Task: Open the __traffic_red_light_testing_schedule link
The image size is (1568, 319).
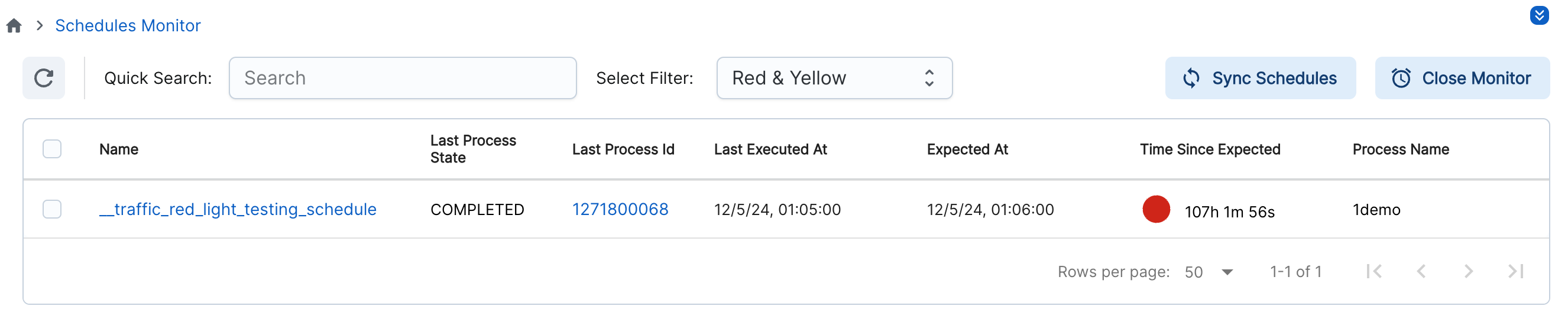Action: click(238, 209)
